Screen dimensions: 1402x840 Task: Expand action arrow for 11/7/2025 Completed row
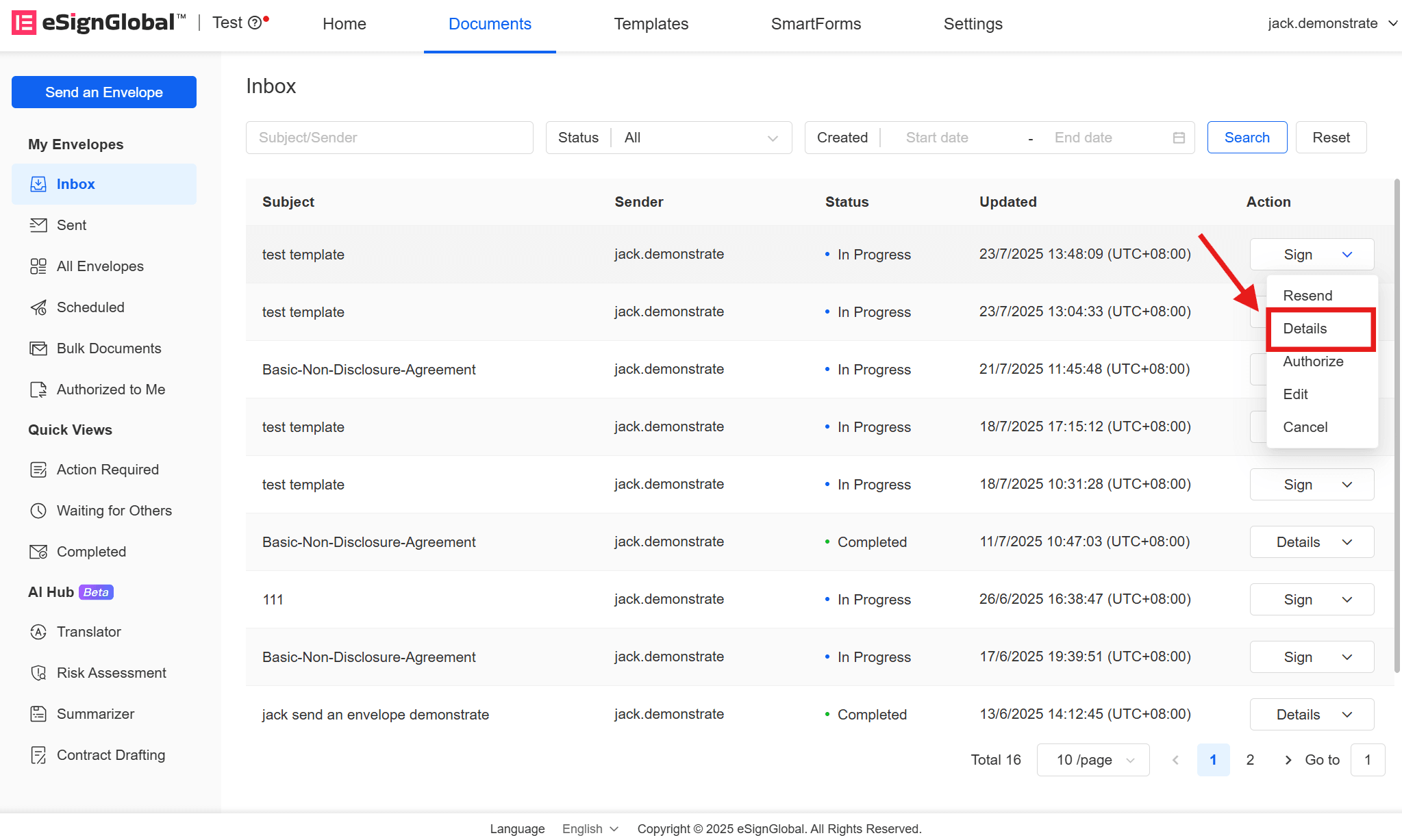[1347, 542]
